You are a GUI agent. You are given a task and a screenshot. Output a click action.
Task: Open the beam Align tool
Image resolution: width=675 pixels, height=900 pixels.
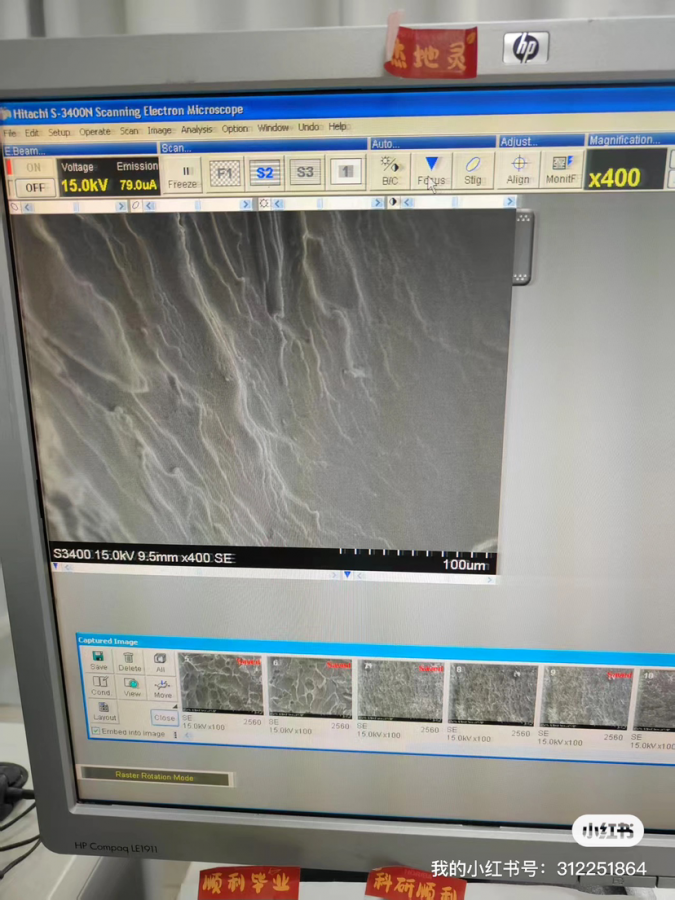point(518,170)
